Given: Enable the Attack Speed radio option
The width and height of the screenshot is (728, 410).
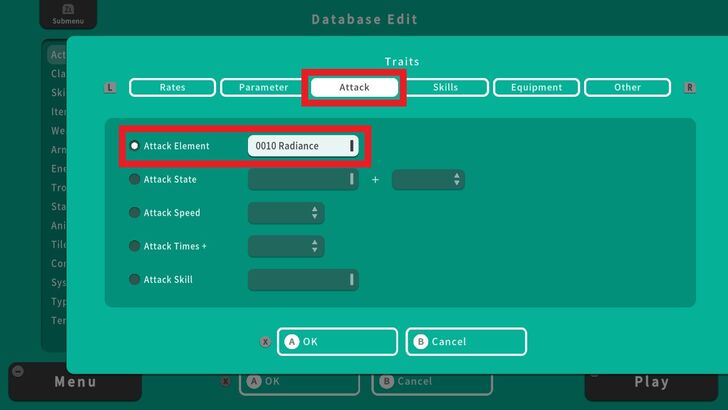Looking at the screenshot, I should pos(135,213).
